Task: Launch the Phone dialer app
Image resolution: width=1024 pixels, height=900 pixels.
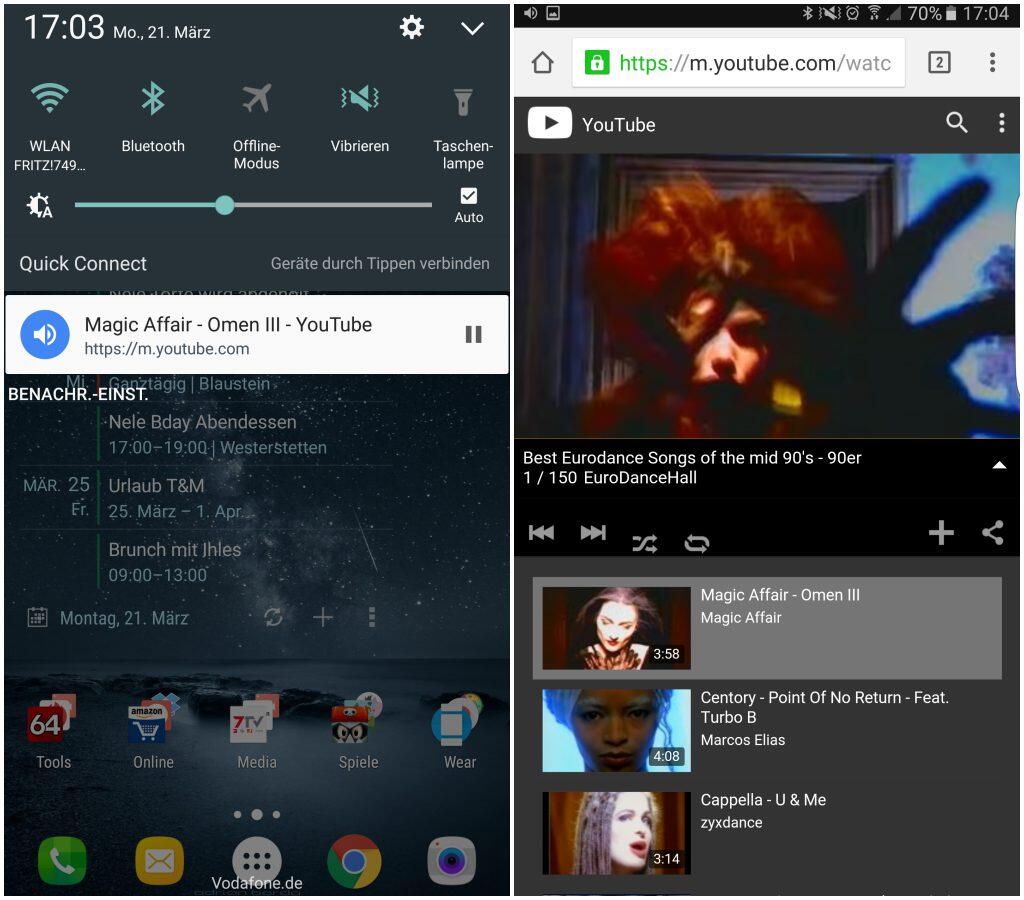Action: click(x=62, y=861)
